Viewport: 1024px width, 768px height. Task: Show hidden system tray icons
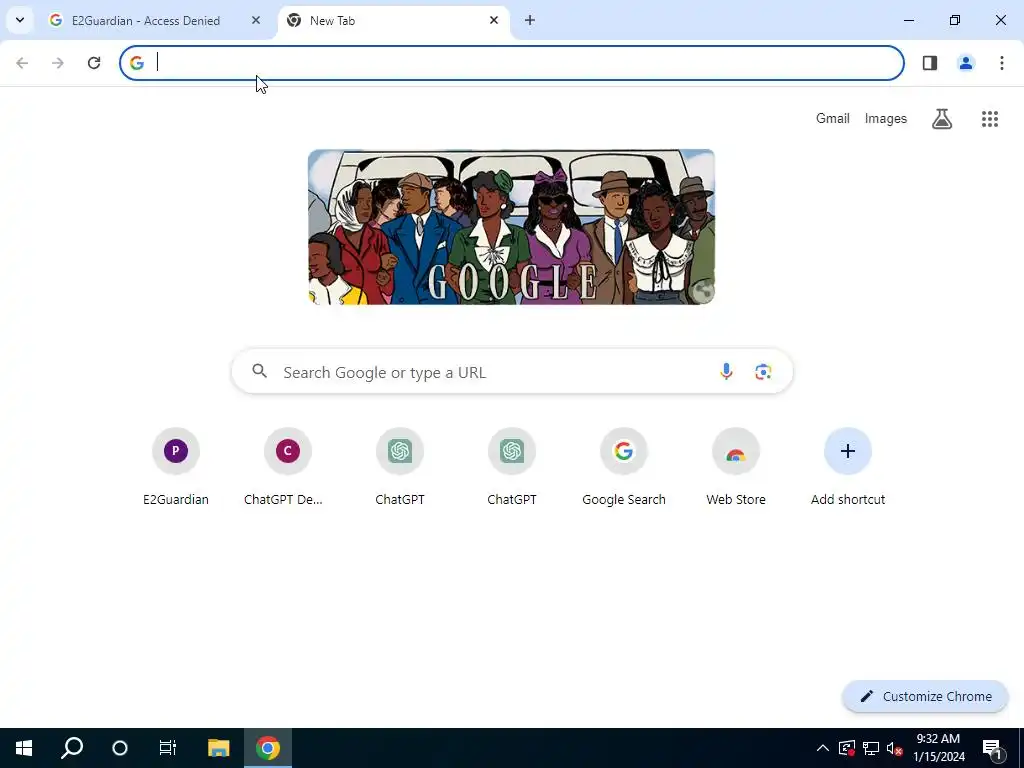click(x=823, y=748)
